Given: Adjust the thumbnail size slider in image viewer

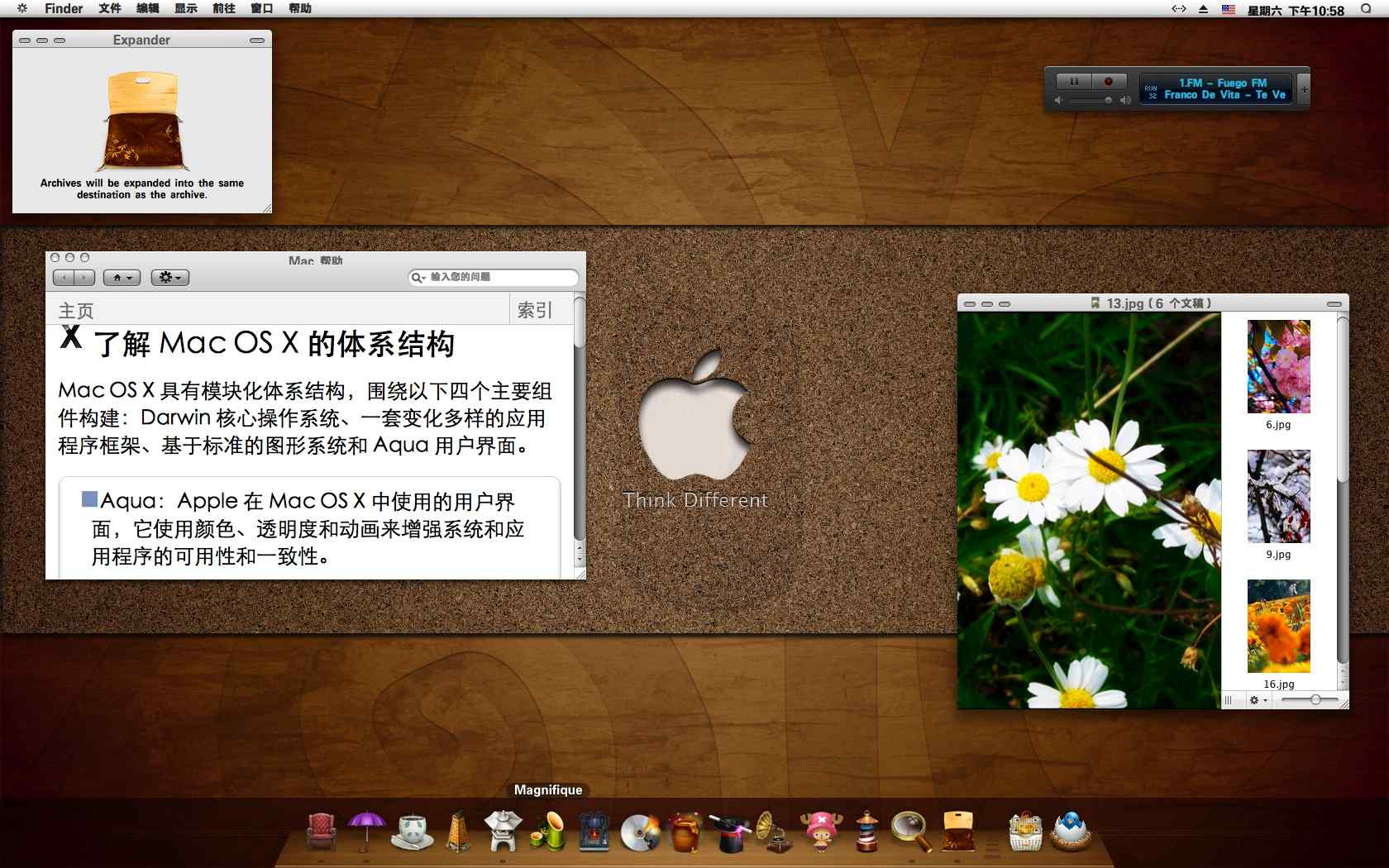Looking at the screenshot, I should point(1310,700).
